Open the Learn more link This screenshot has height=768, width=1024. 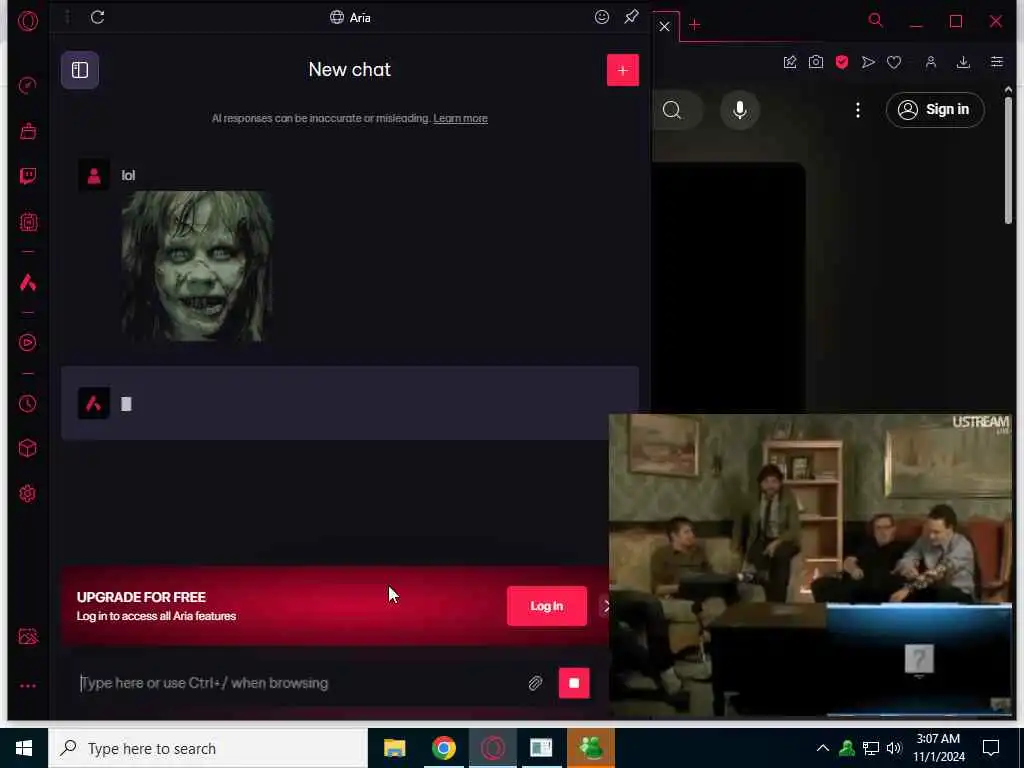460,118
